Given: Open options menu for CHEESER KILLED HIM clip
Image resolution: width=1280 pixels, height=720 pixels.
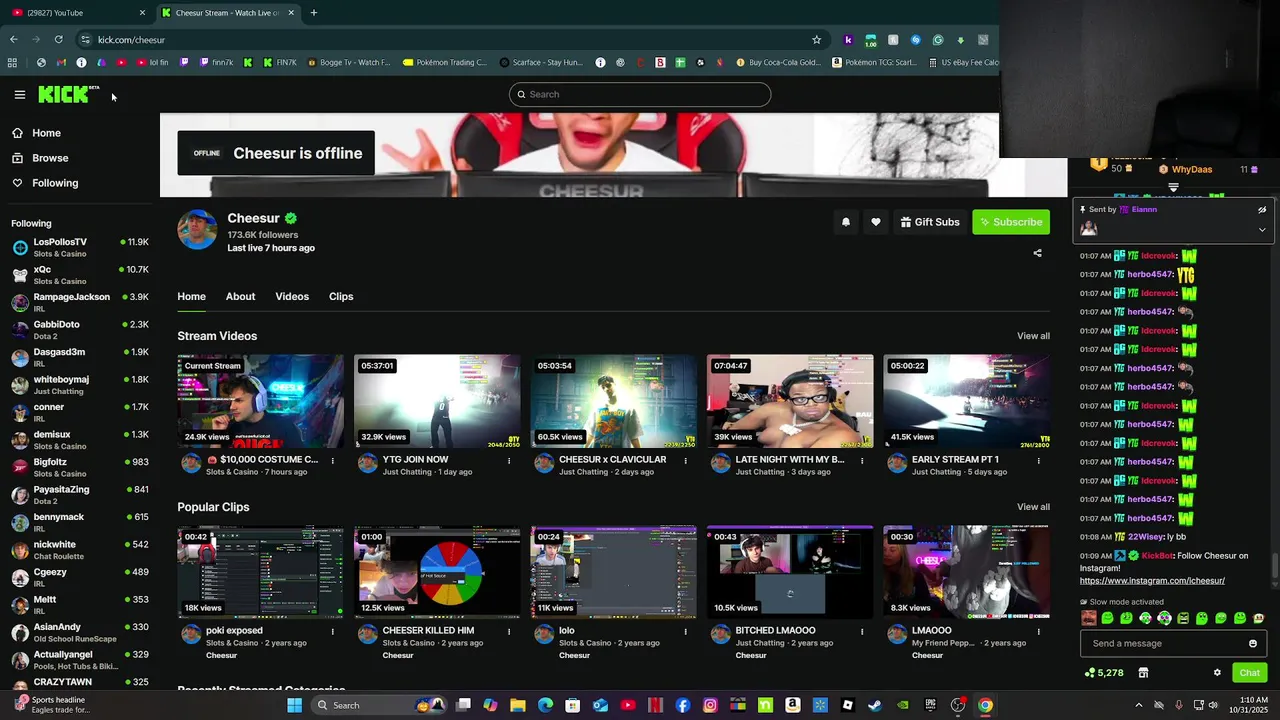Looking at the screenshot, I should 509,632.
